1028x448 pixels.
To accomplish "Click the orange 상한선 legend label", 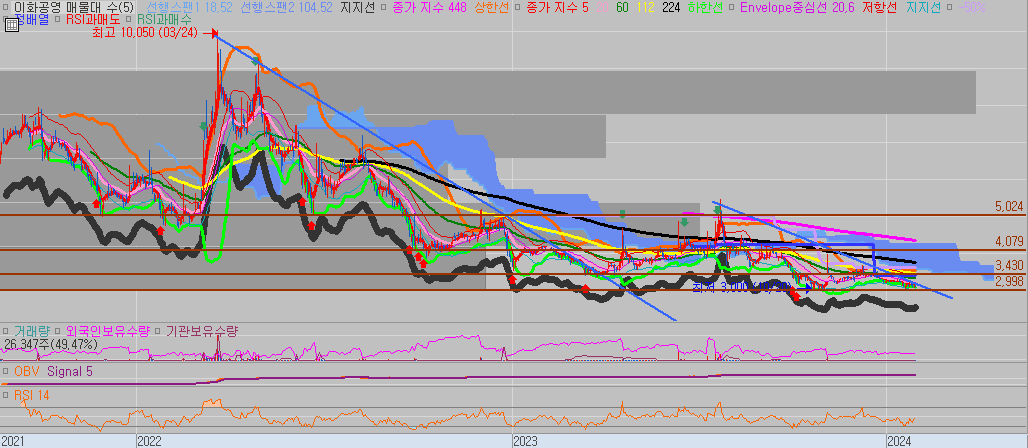I will click(x=492, y=7).
